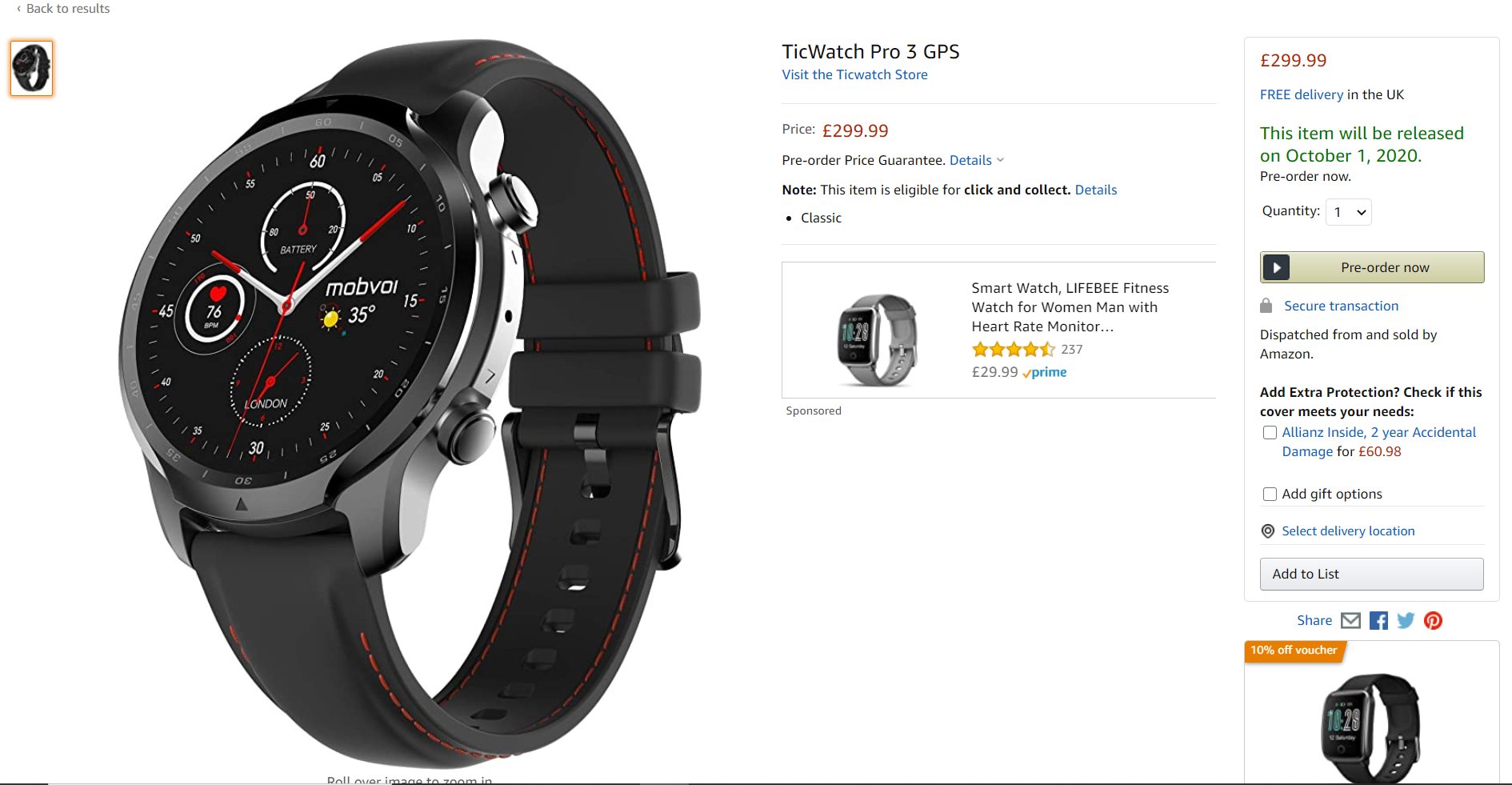Visit the Ticwatch Store link
Image resolution: width=1512 pixels, height=785 pixels.
pyautogui.click(x=854, y=74)
